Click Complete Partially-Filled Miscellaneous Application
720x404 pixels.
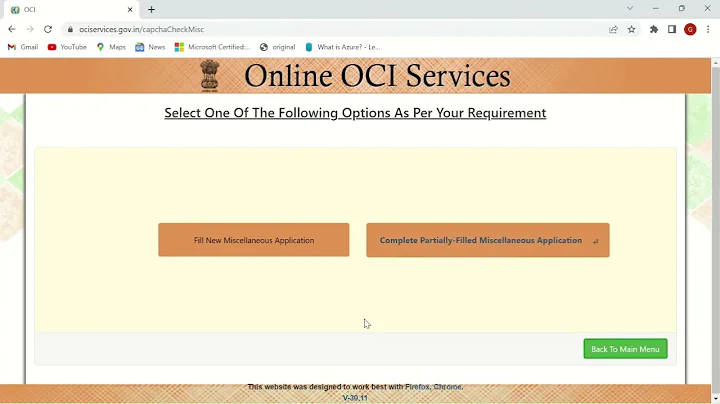[488, 240]
